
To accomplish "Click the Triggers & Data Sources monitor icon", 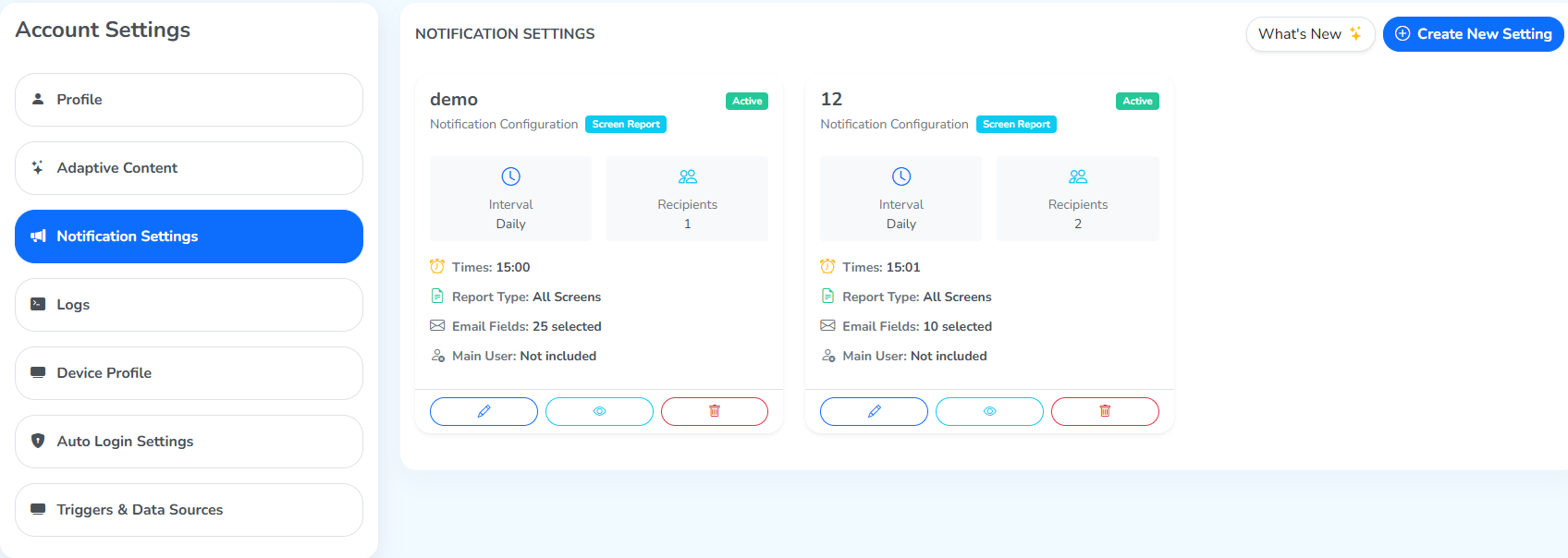I will [x=38, y=509].
